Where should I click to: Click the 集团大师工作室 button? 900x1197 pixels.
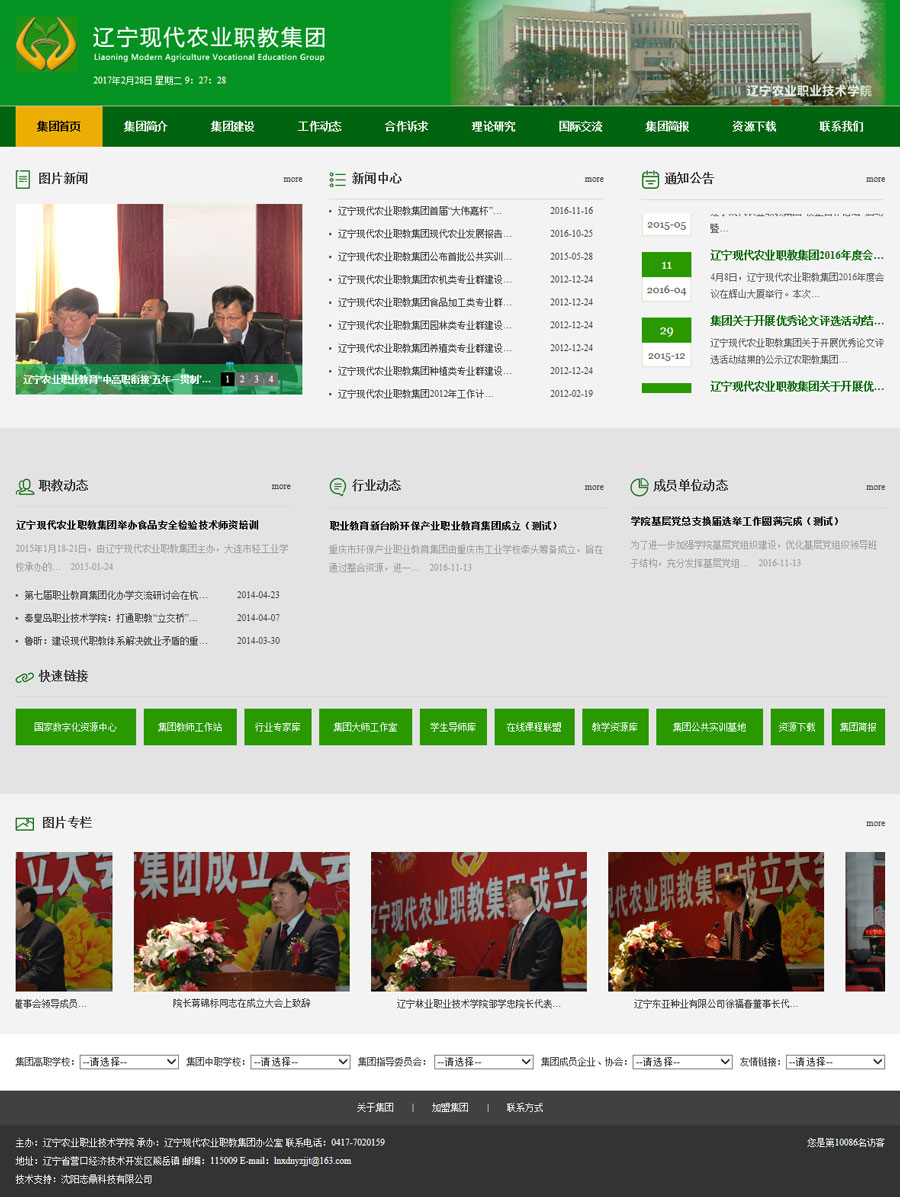(x=366, y=727)
